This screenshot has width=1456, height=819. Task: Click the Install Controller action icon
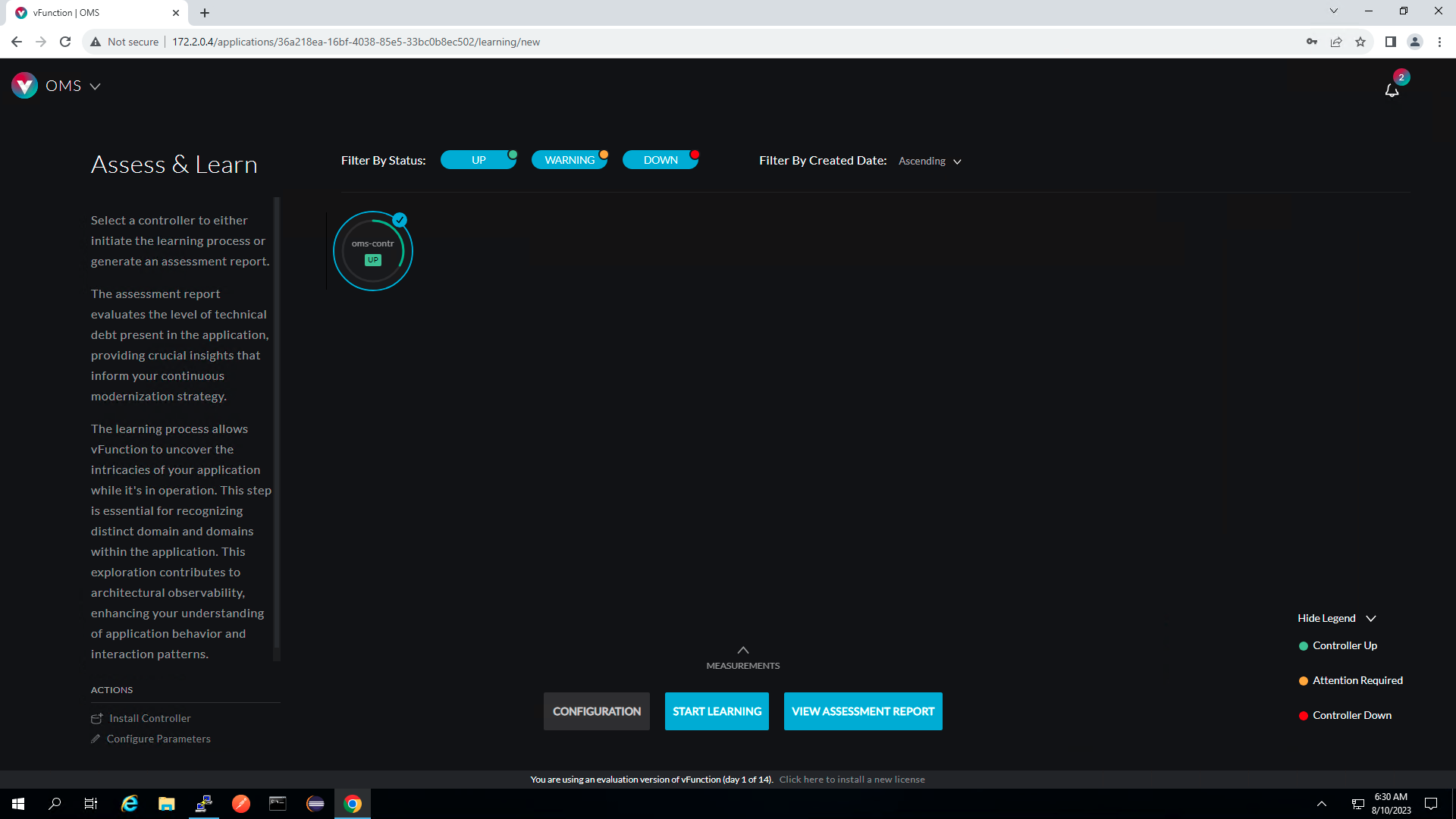97,717
